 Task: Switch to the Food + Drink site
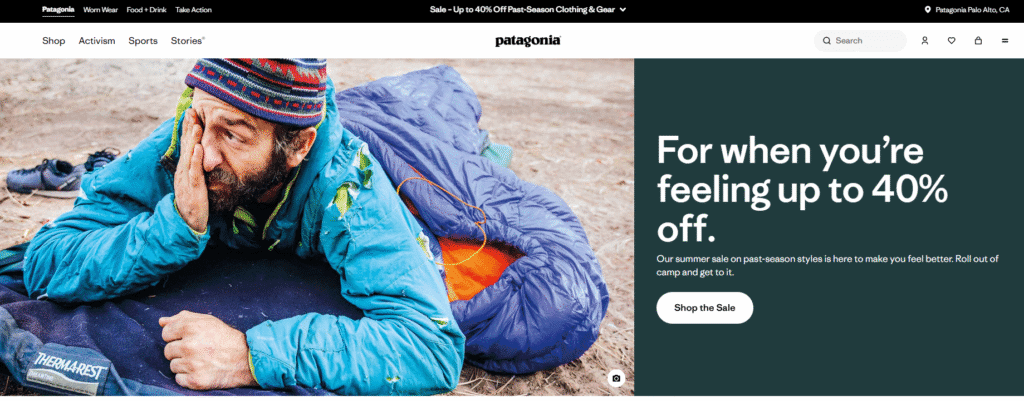pos(146,10)
